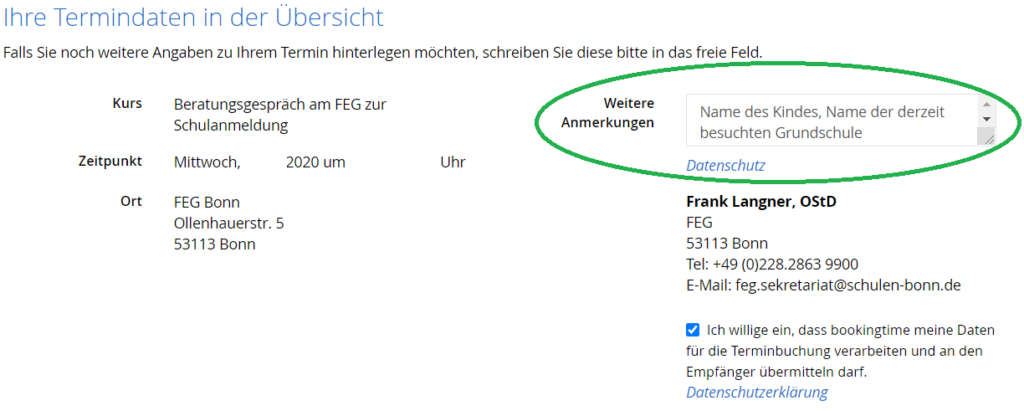The width and height of the screenshot is (1024, 411).
Task: Click the 'Ort' label
Action: click(131, 201)
